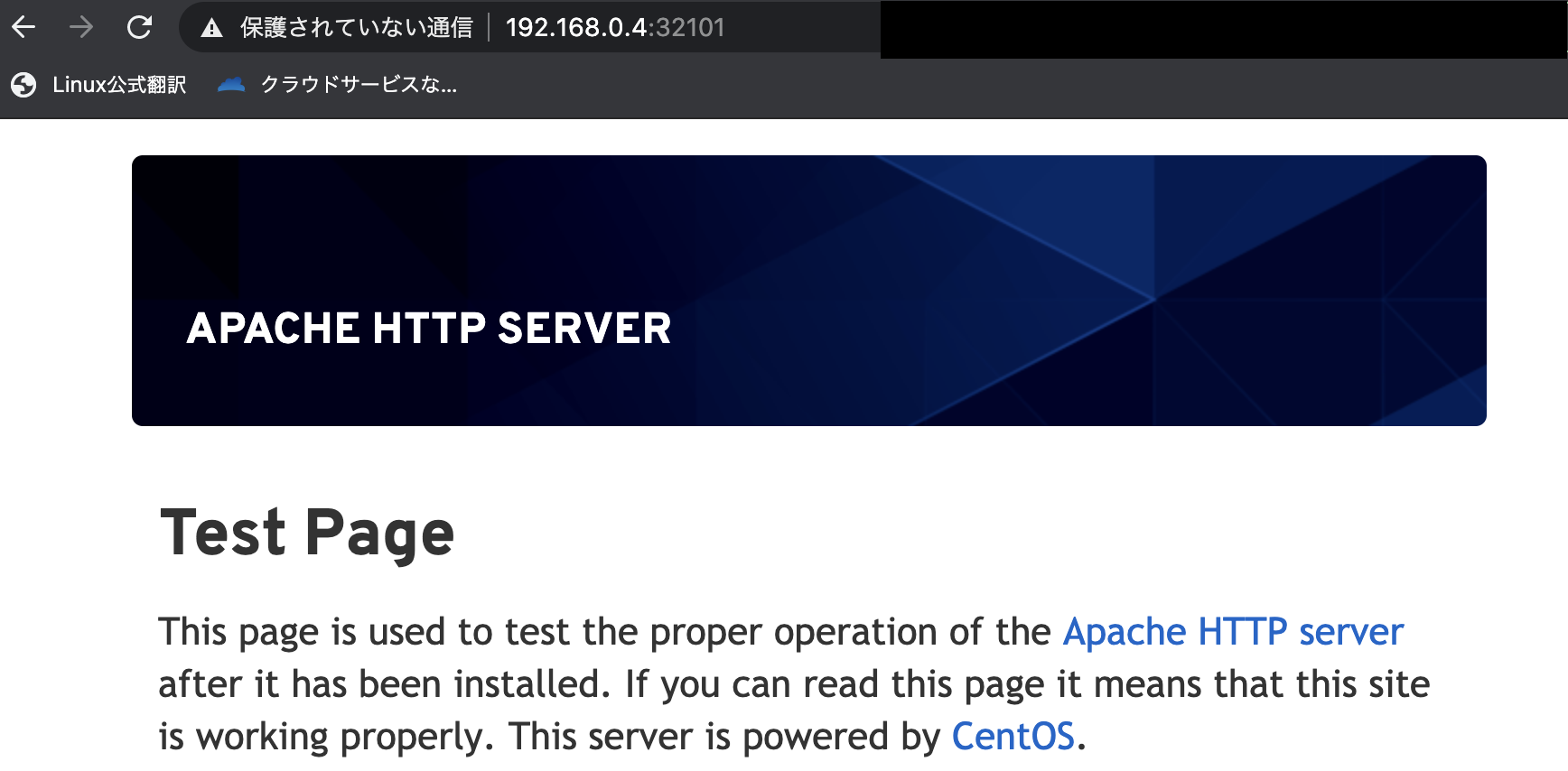The width and height of the screenshot is (1568, 771).
Task: Click the not-secure warning triangle icon
Action: coord(212,28)
